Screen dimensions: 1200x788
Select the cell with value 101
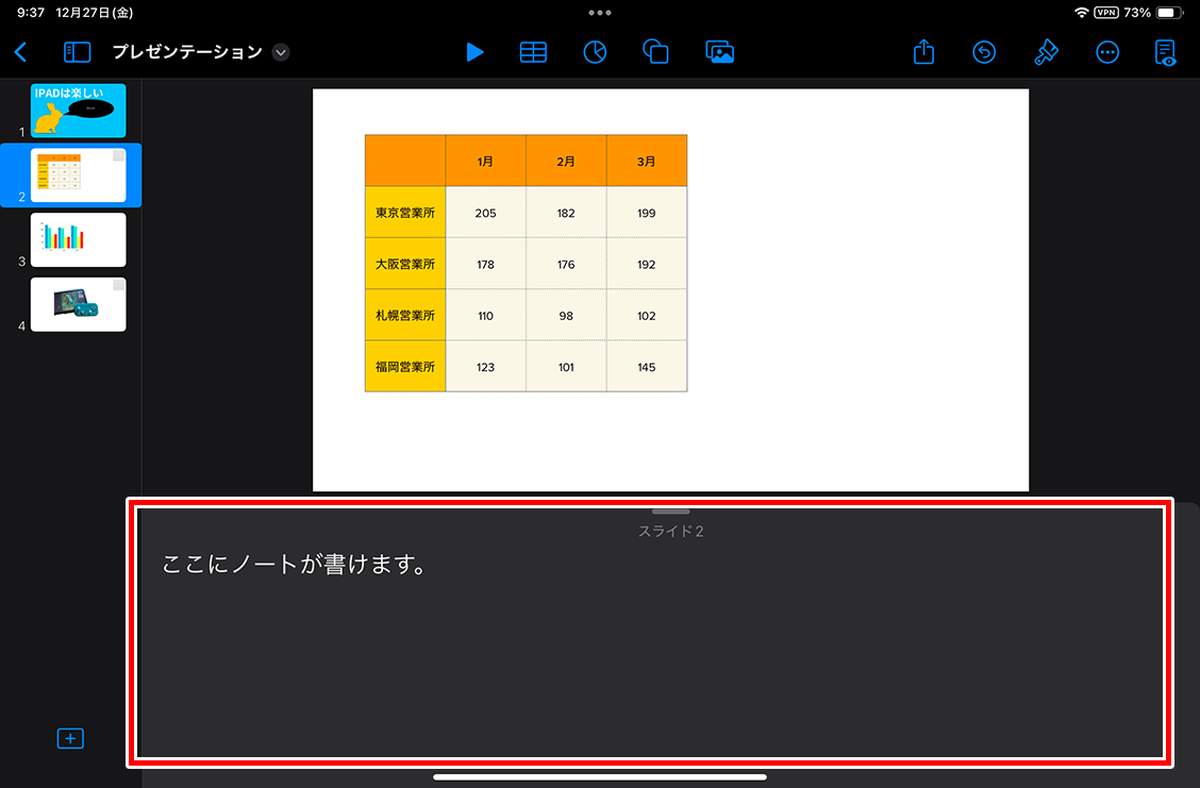click(566, 366)
